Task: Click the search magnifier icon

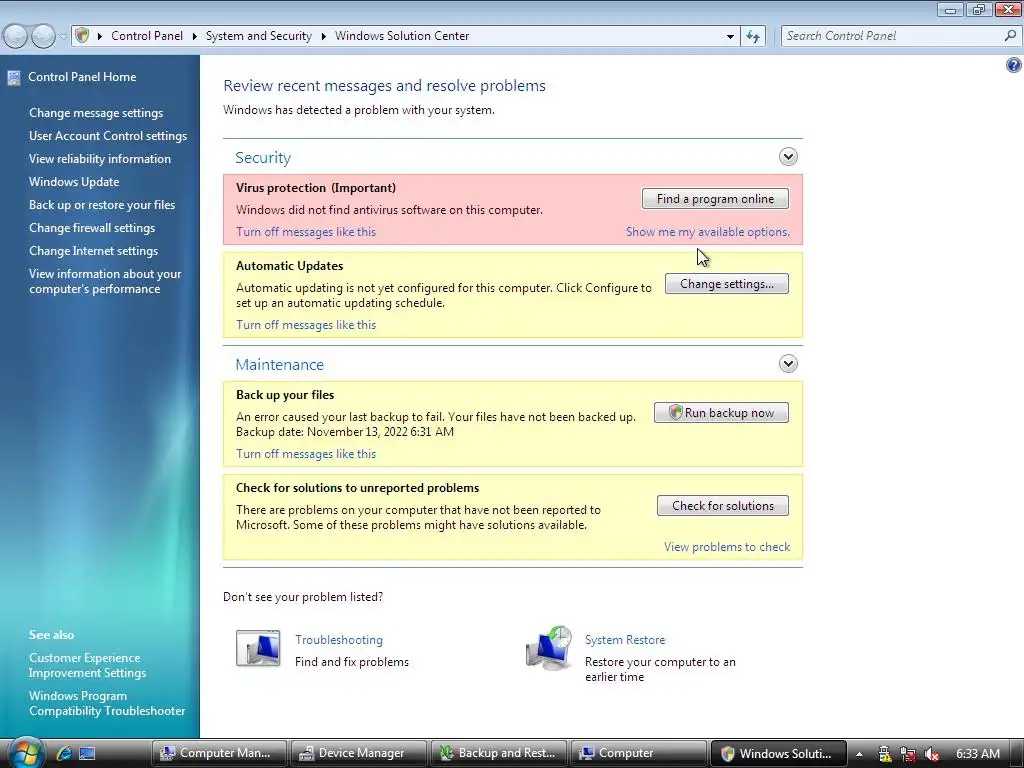Action: (x=1010, y=36)
